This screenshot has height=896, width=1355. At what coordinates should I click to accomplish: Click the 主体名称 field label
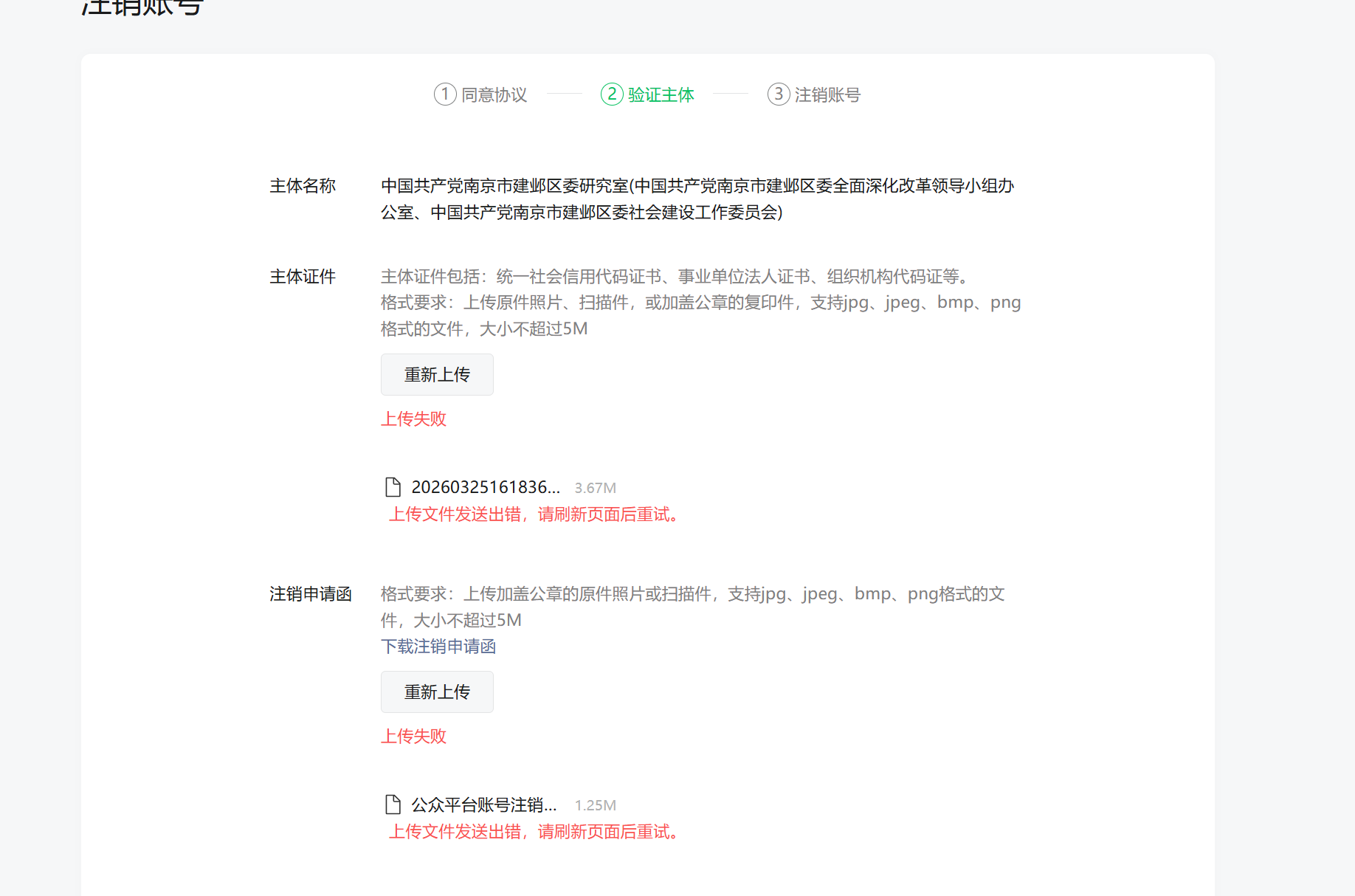pos(303,186)
